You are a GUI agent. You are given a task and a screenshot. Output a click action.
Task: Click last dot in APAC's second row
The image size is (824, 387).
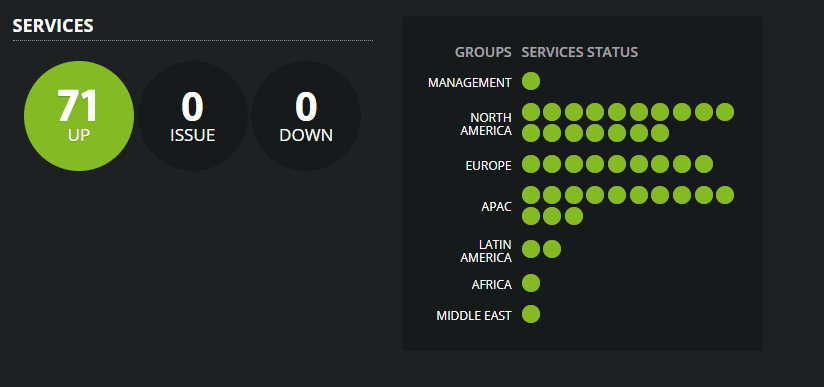point(574,216)
